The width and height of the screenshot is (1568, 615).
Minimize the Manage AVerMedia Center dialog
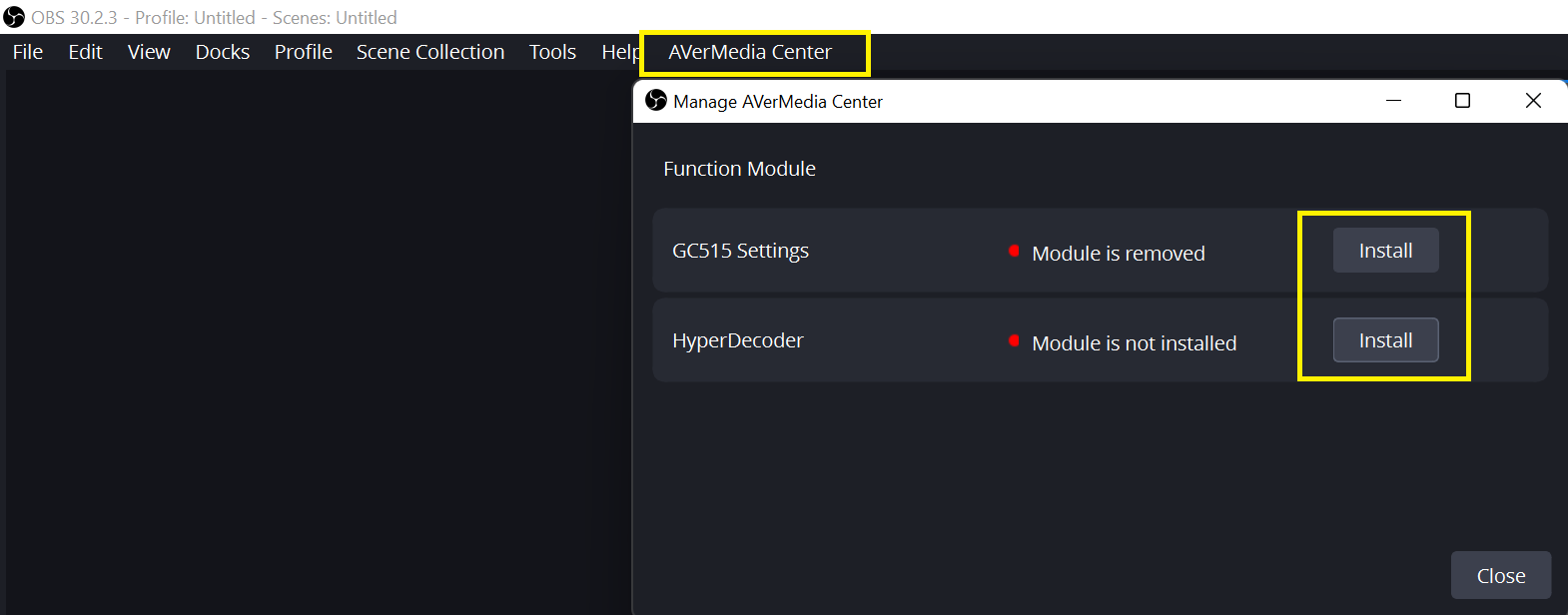pyautogui.click(x=1394, y=101)
